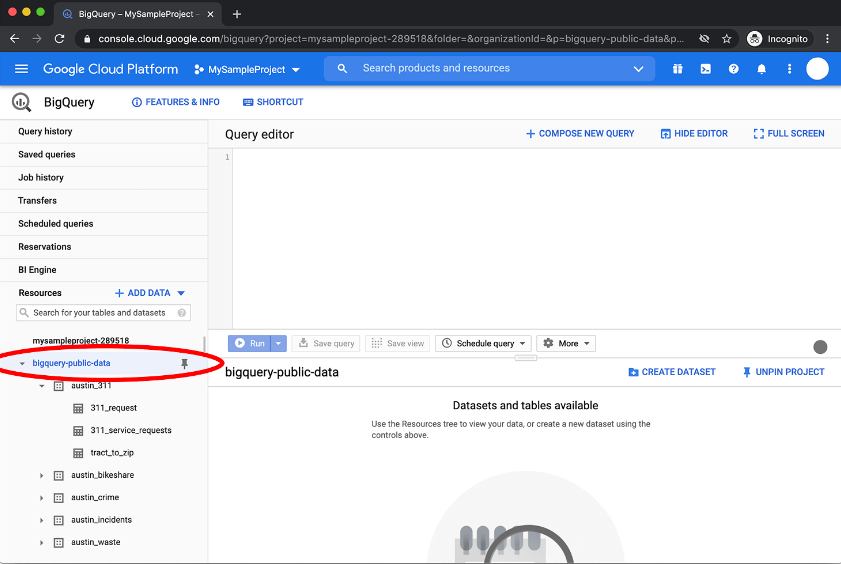
Task: Open the notifications bell
Action: (761, 69)
